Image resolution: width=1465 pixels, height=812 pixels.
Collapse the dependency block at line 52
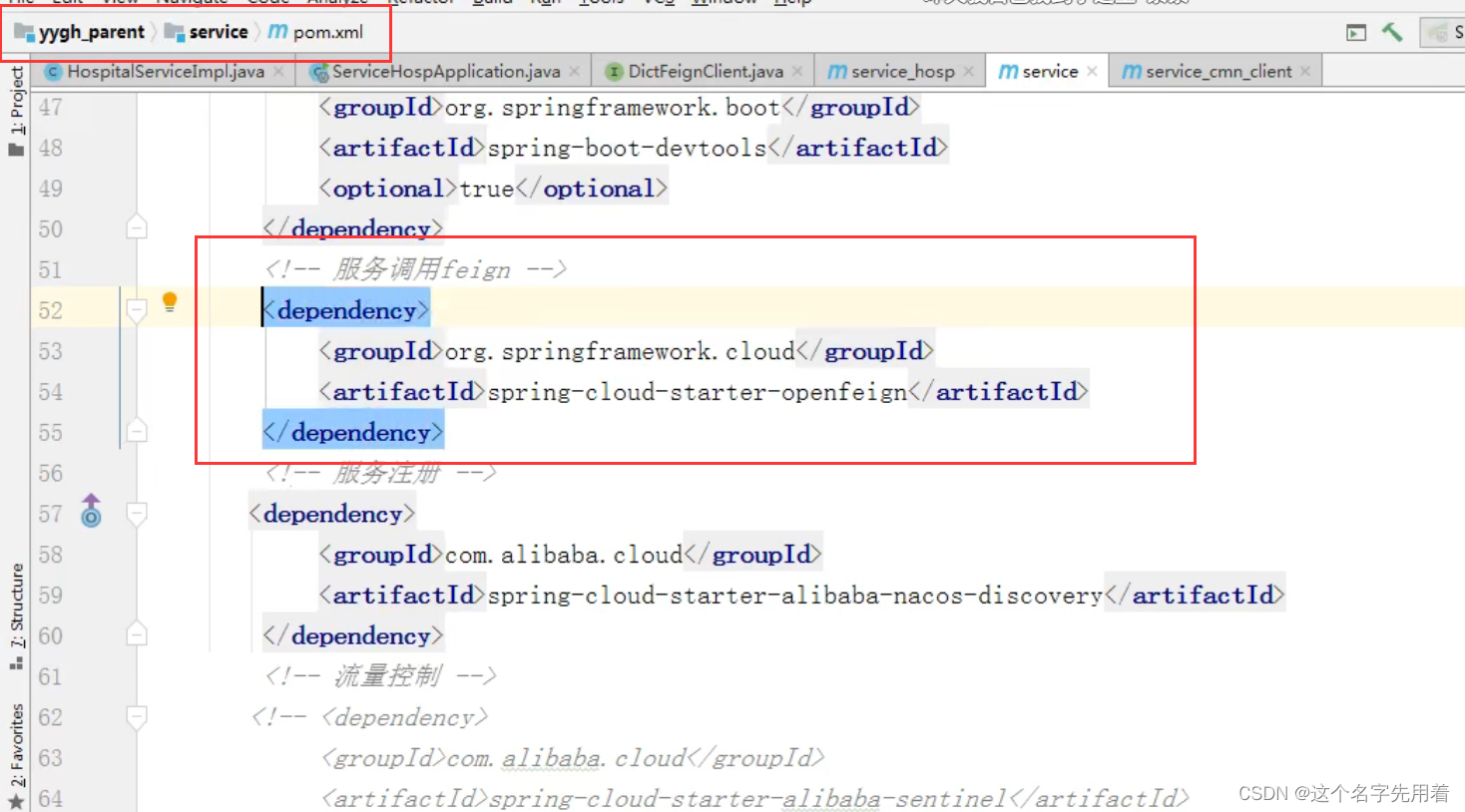137,311
